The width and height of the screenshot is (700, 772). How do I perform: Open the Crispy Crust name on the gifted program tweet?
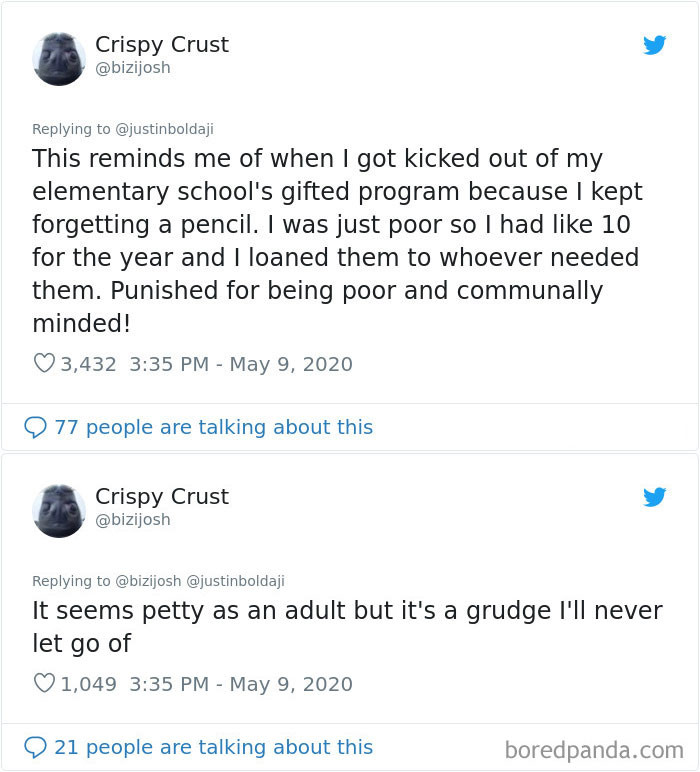click(x=161, y=44)
